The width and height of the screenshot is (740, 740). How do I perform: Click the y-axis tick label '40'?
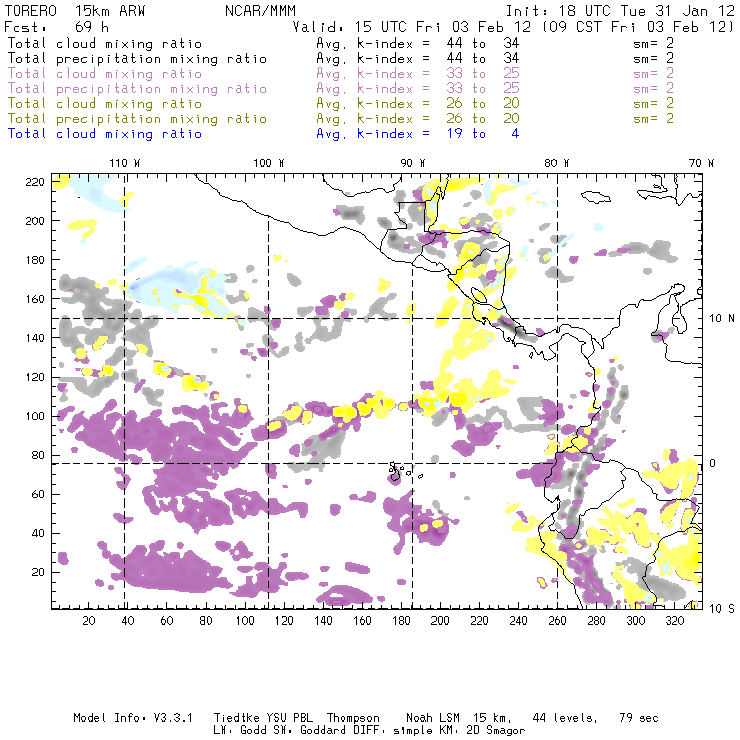38,533
